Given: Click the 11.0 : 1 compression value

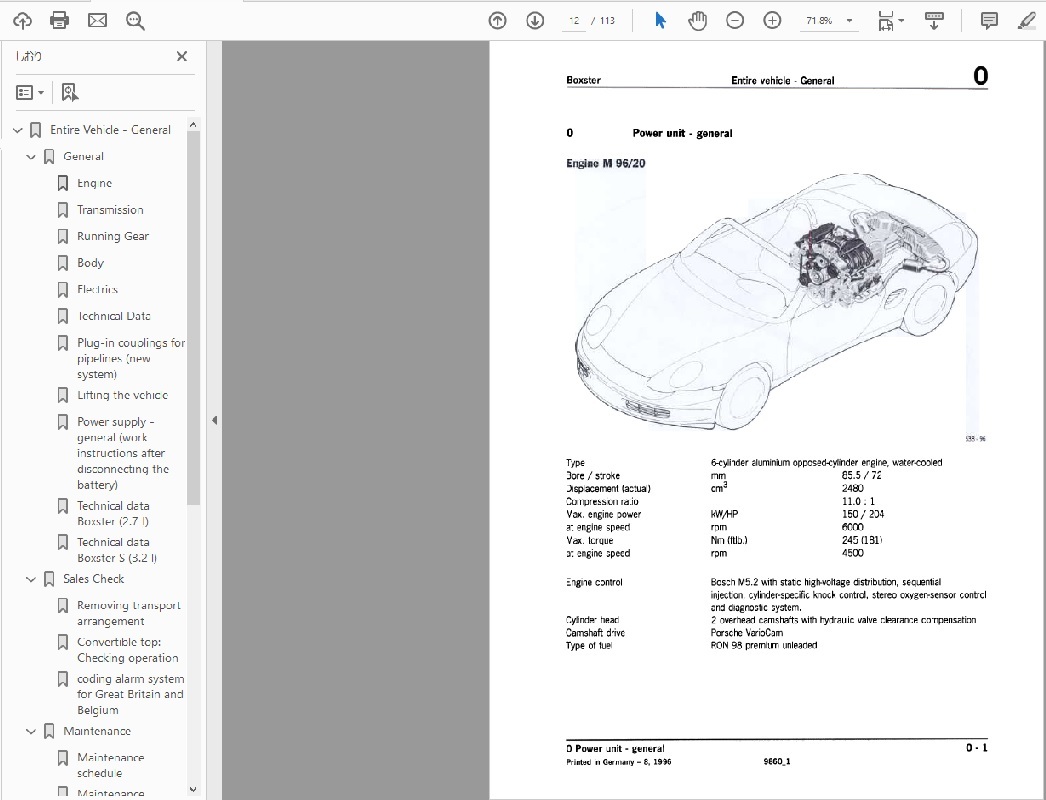Looking at the screenshot, I should pos(858,501).
